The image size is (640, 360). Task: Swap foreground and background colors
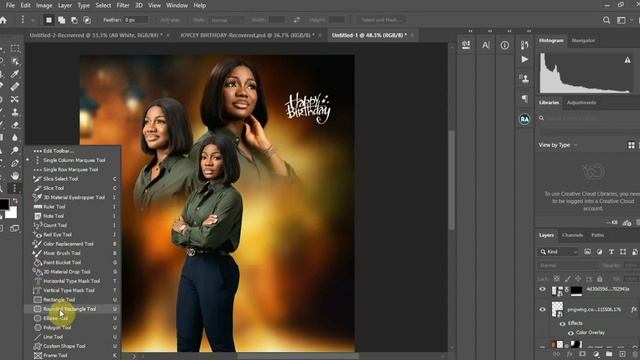[x=15, y=200]
